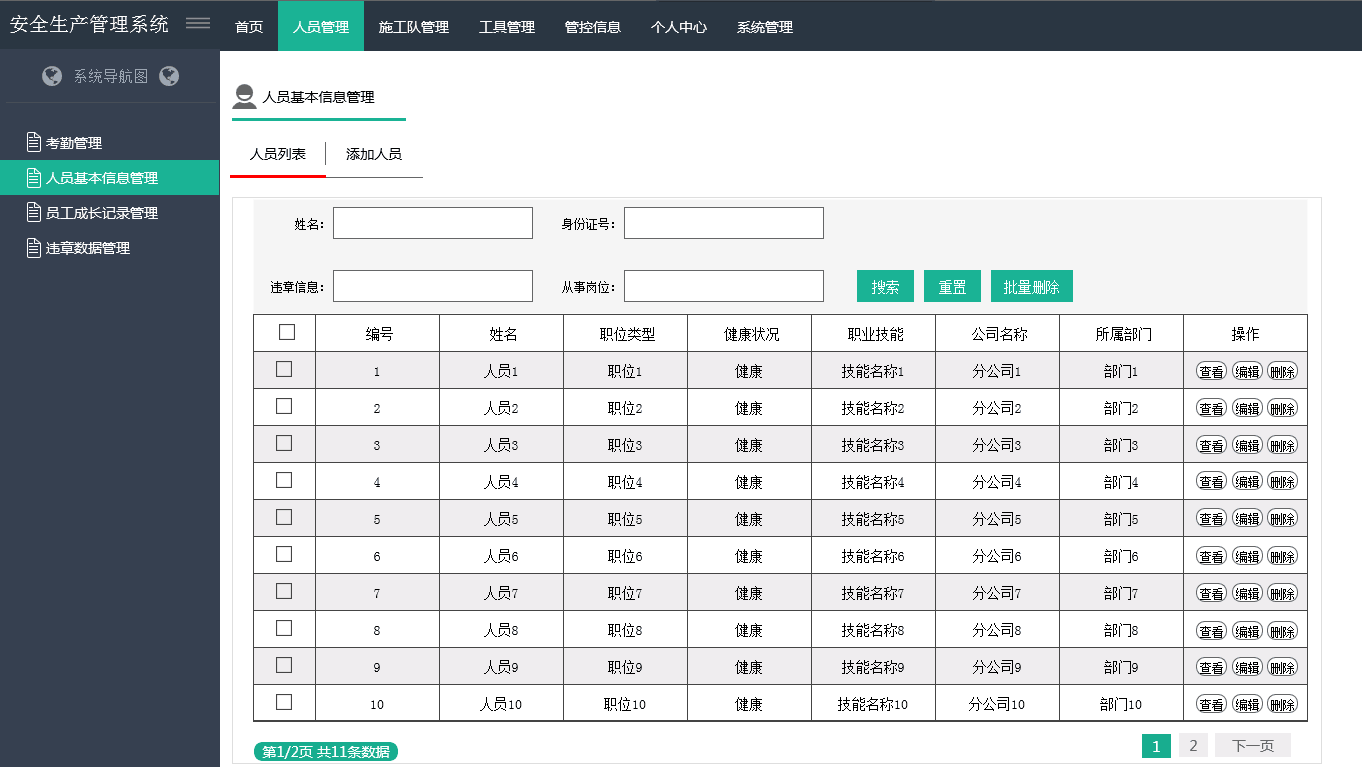Click the 分公司8 cell

(x=997, y=630)
